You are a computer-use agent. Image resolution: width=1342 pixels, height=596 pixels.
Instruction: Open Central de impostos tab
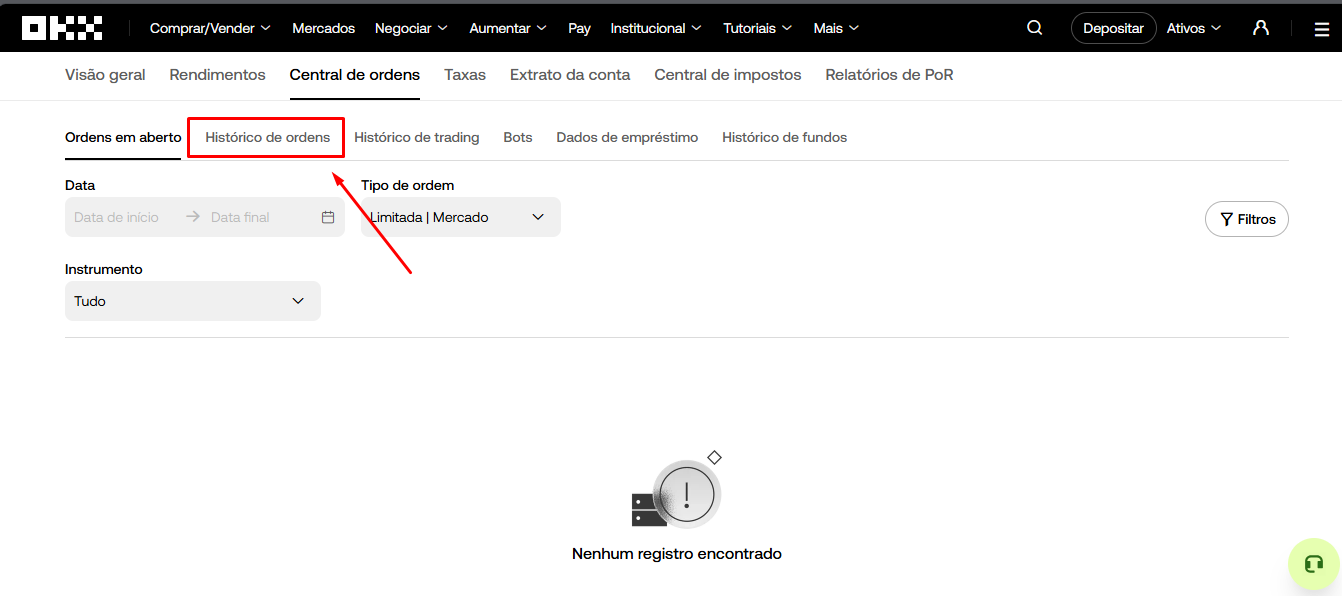point(728,75)
